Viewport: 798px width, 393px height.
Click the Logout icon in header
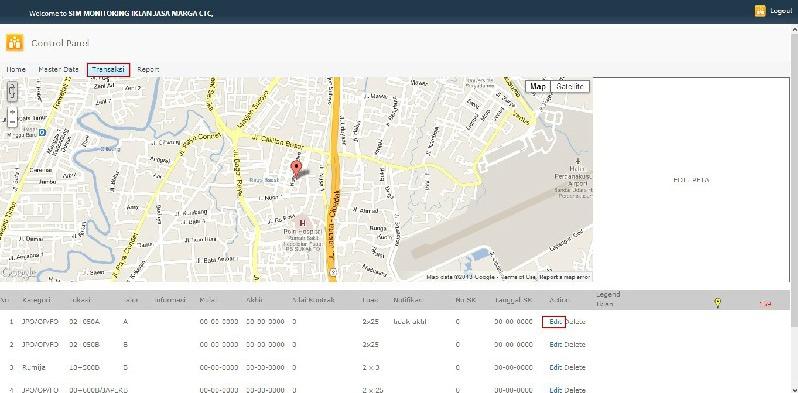[760, 11]
